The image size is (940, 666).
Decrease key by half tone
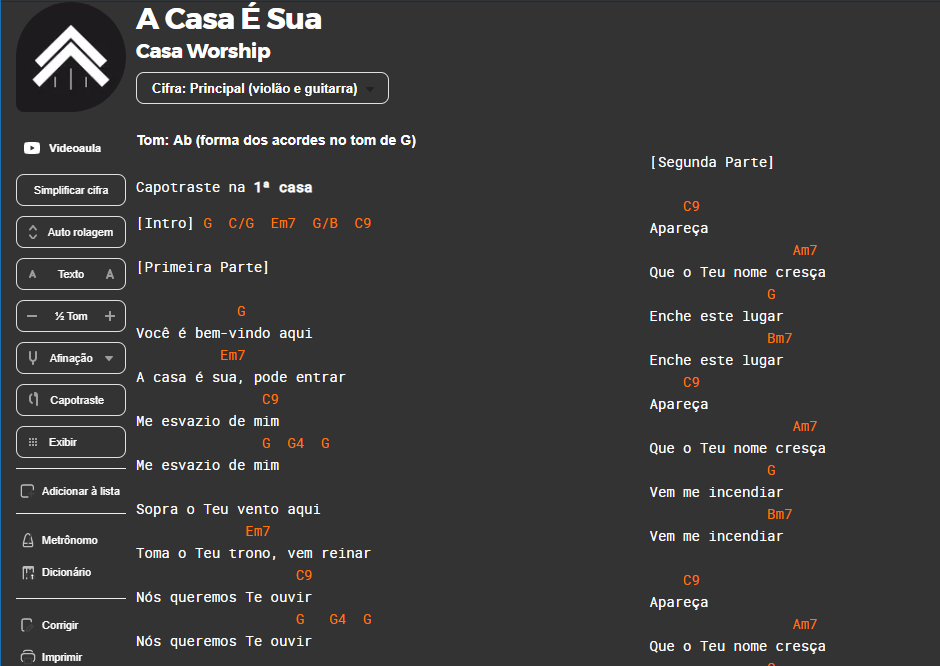pyautogui.click(x=32, y=316)
